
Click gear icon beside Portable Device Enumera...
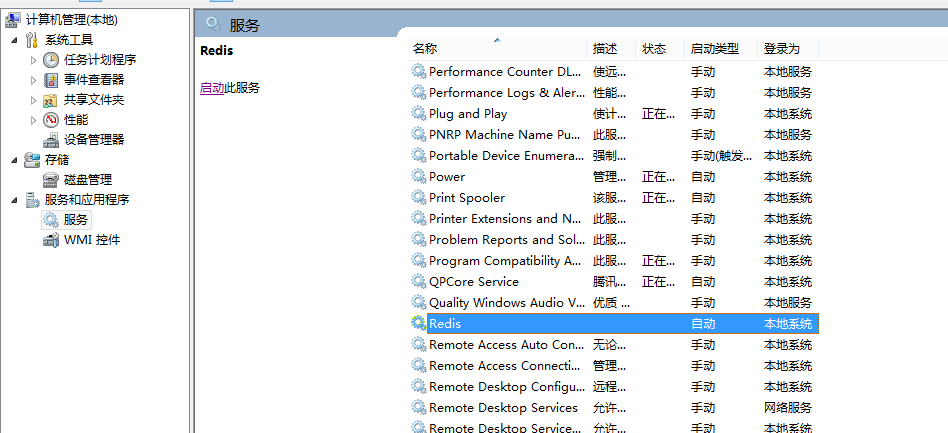click(418, 155)
